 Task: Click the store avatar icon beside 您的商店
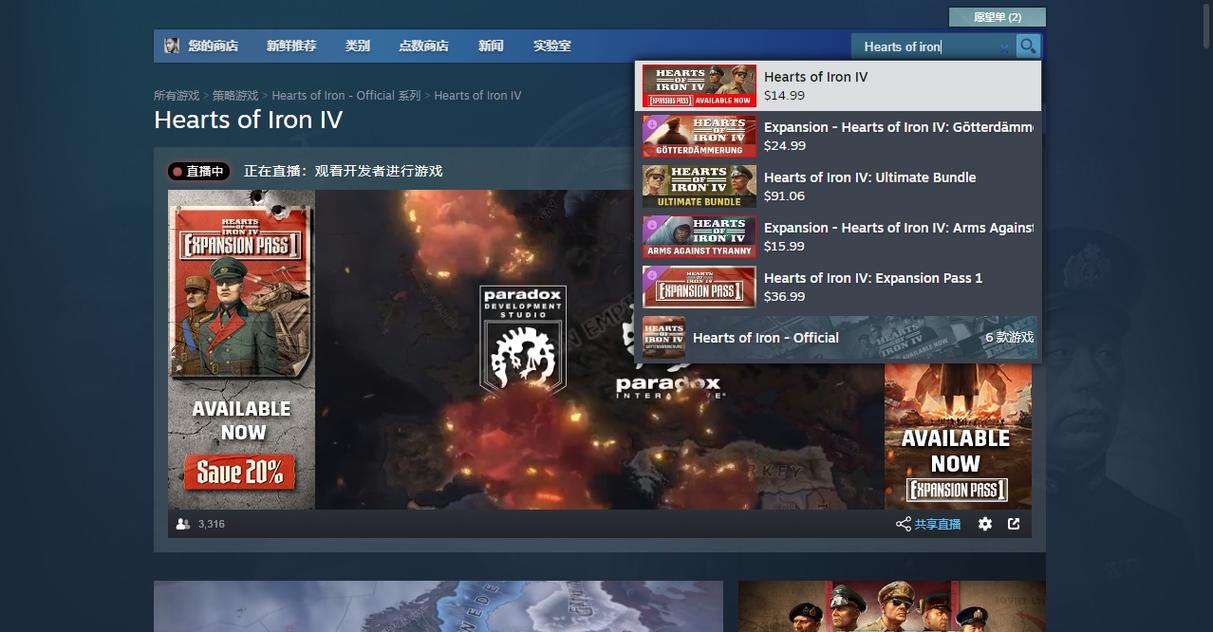point(172,46)
